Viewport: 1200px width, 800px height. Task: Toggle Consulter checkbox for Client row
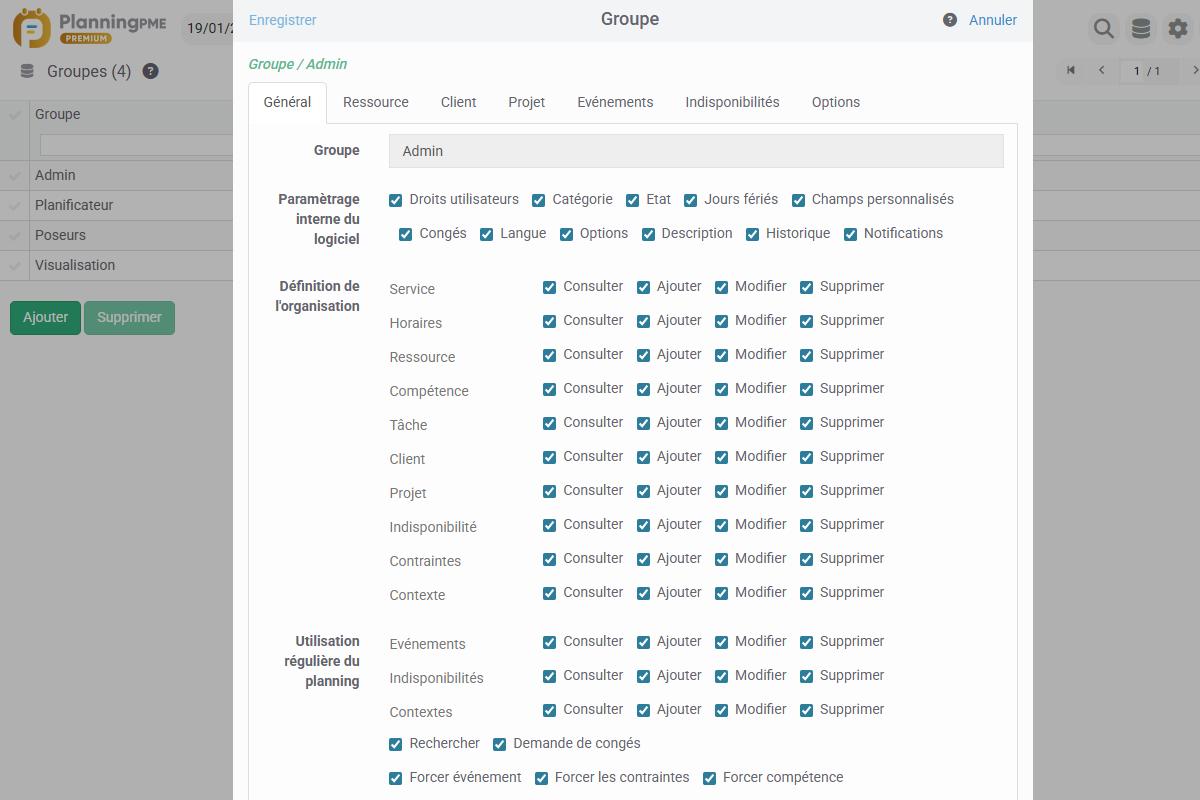549,457
